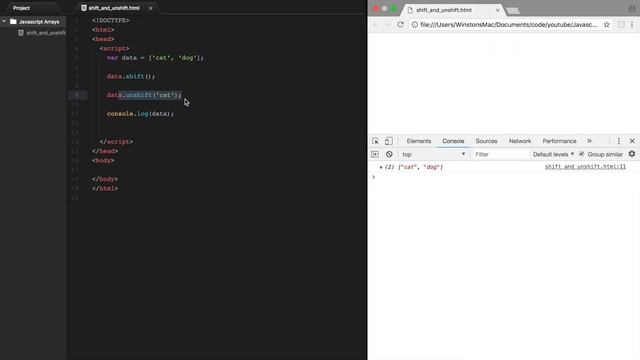Toggle the Group similar checkbox

[581, 154]
